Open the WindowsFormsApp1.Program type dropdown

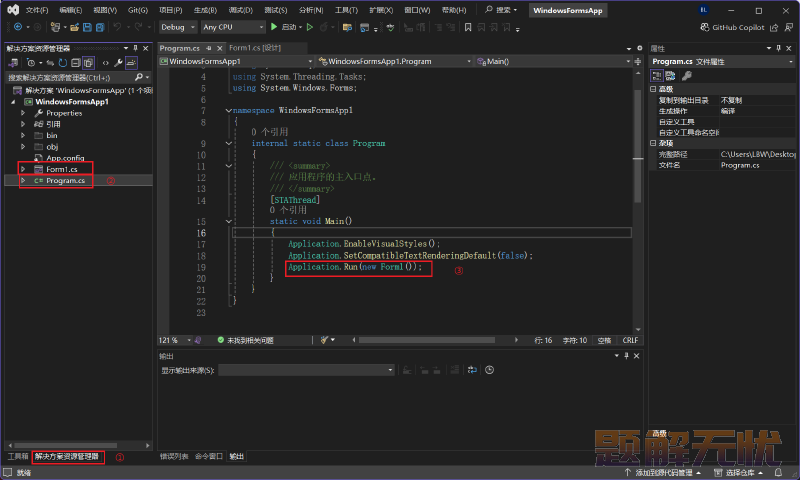point(394,61)
